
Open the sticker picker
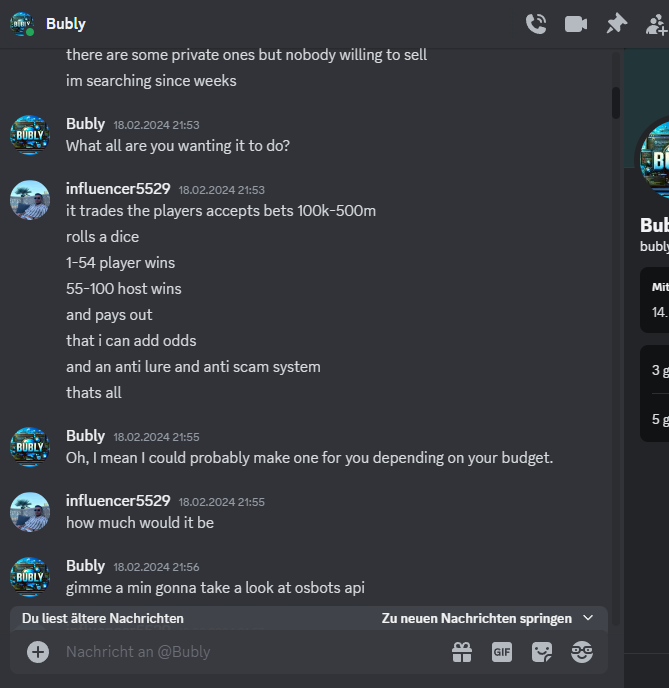click(x=542, y=652)
